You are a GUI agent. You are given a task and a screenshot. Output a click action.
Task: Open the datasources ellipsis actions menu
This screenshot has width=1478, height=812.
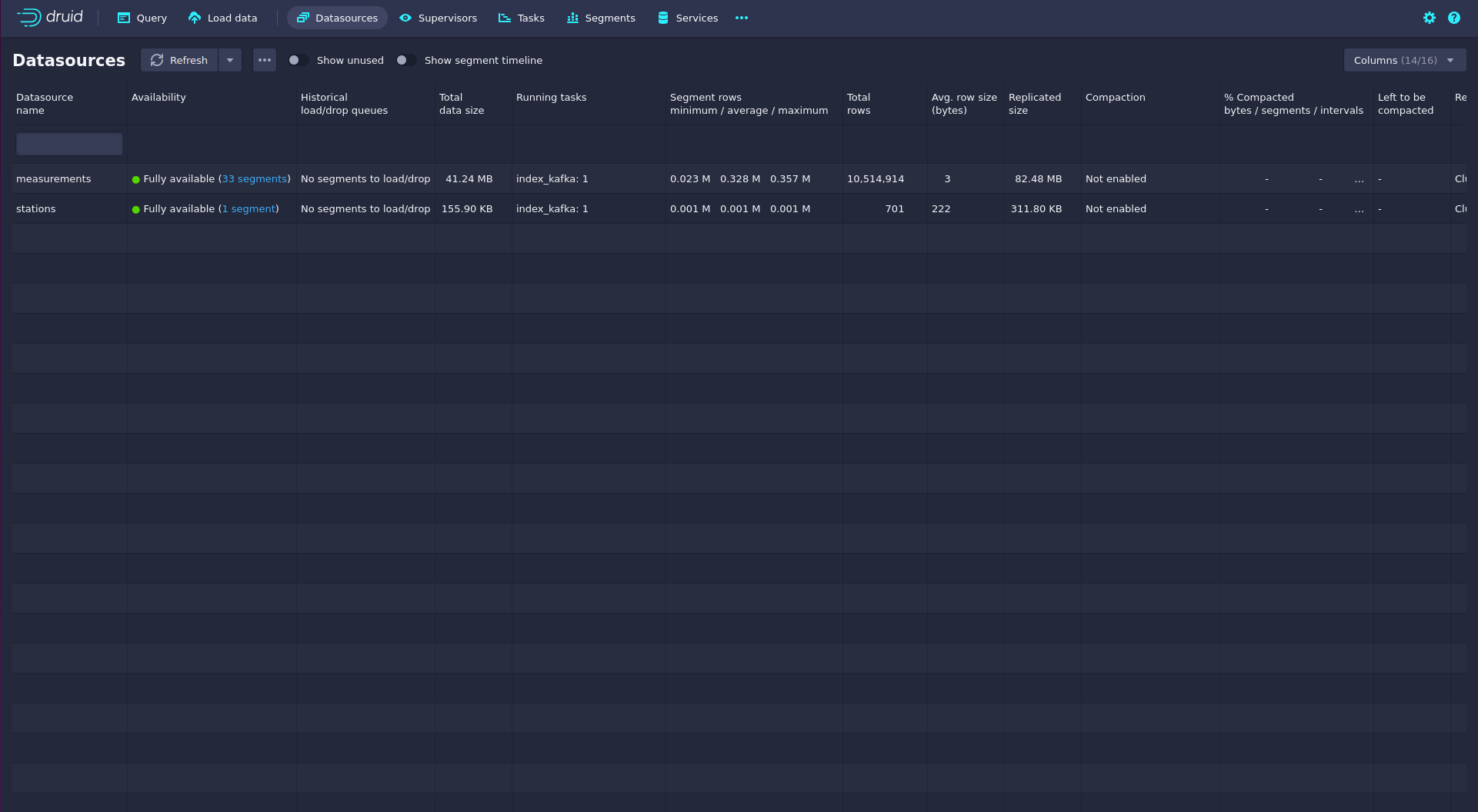[265, 60]
